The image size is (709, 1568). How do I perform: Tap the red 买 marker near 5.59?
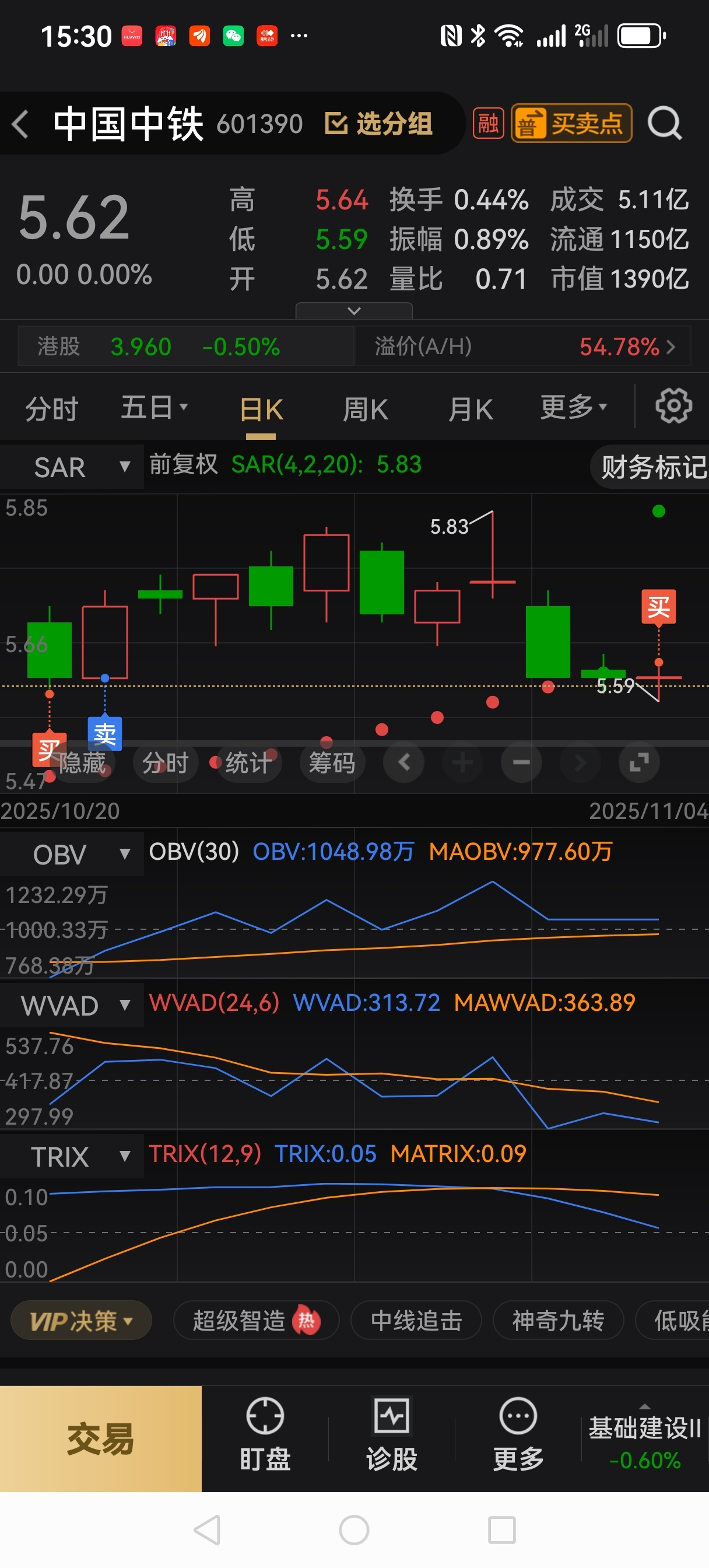(x=658, y=607)
